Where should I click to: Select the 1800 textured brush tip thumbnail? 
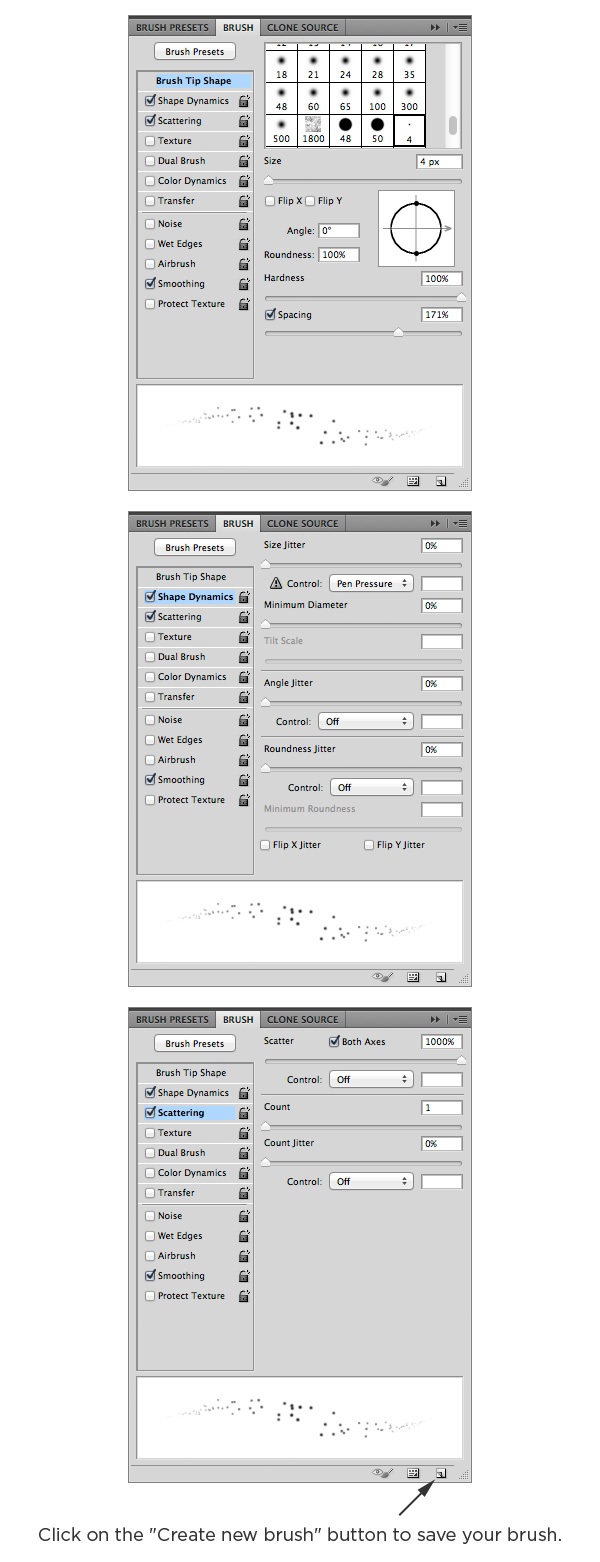click(313, 129)
